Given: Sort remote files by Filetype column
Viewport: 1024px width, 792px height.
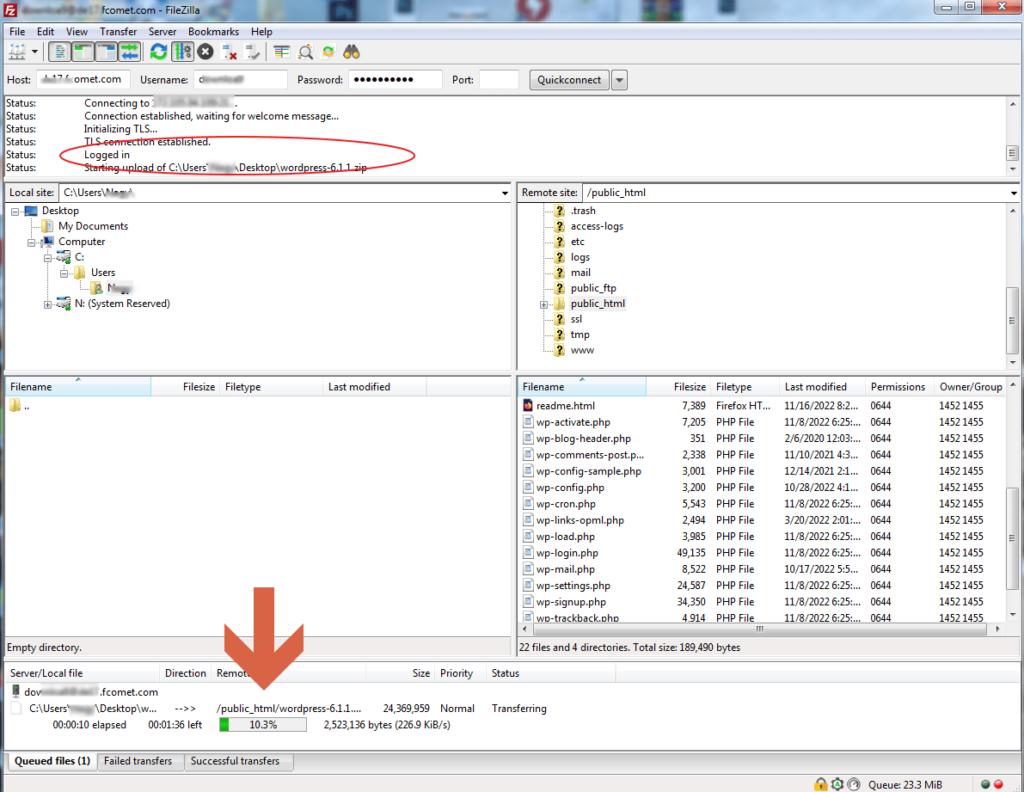Looking at the screenshot, I should pyautogui.click(x=744, y=387).
